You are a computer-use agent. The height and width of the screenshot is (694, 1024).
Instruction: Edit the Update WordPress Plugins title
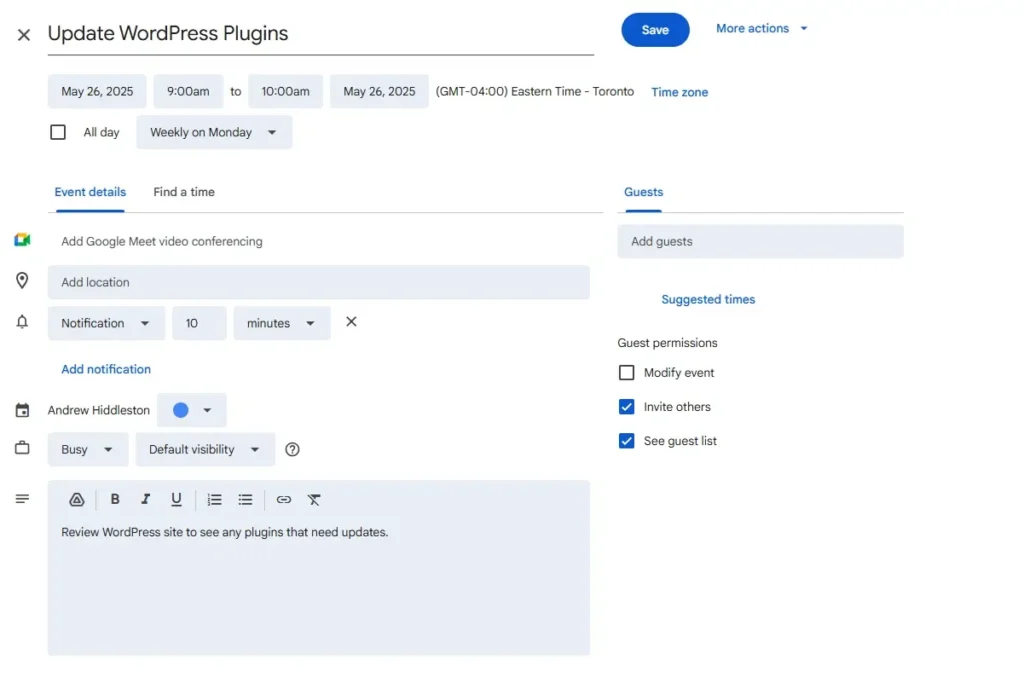click(321, 33)
